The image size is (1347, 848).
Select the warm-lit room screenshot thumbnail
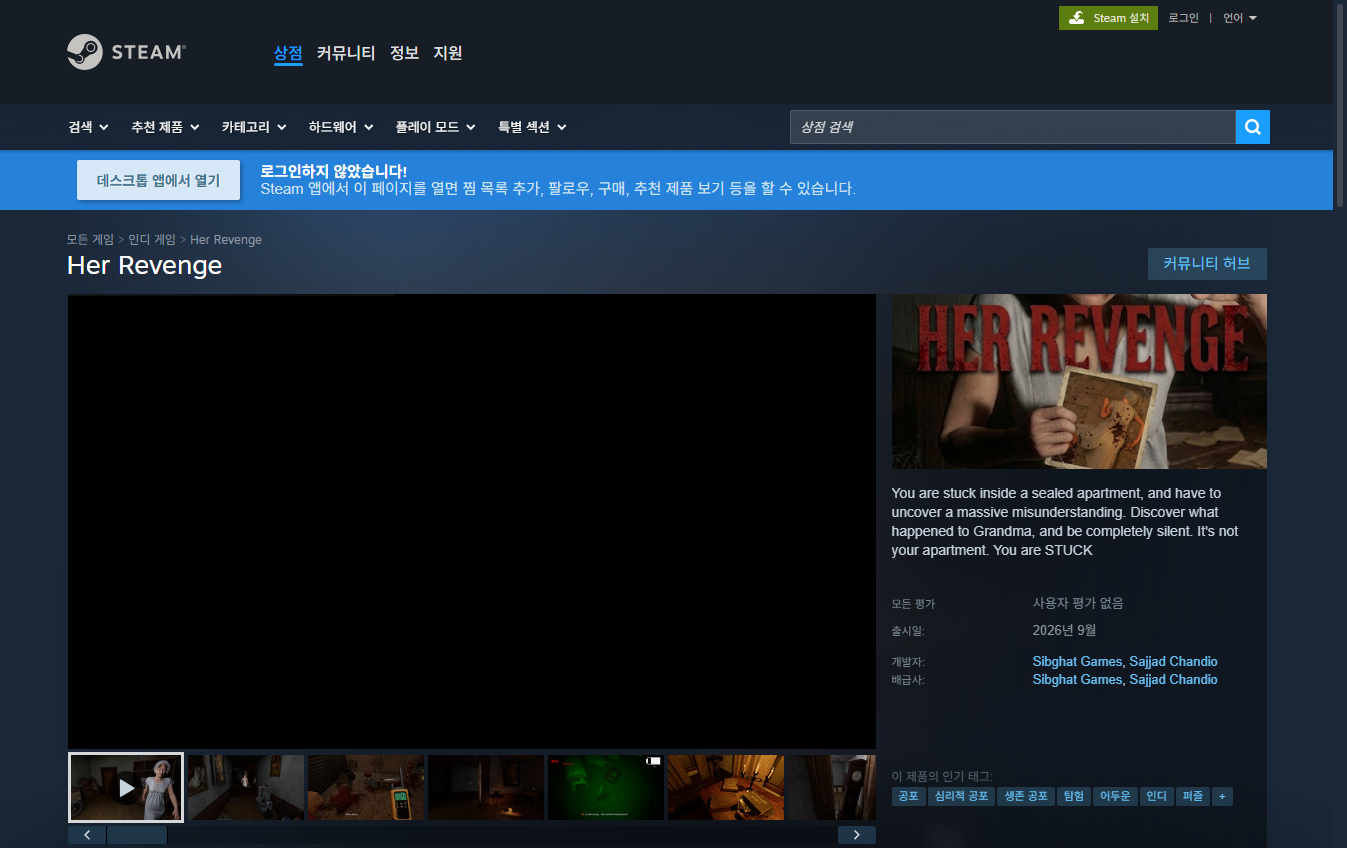point(726,788)
